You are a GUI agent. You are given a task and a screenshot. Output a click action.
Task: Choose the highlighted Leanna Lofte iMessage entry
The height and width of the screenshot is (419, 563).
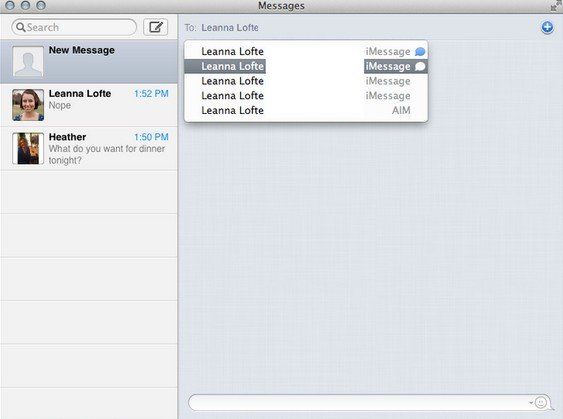coord(306,66)
